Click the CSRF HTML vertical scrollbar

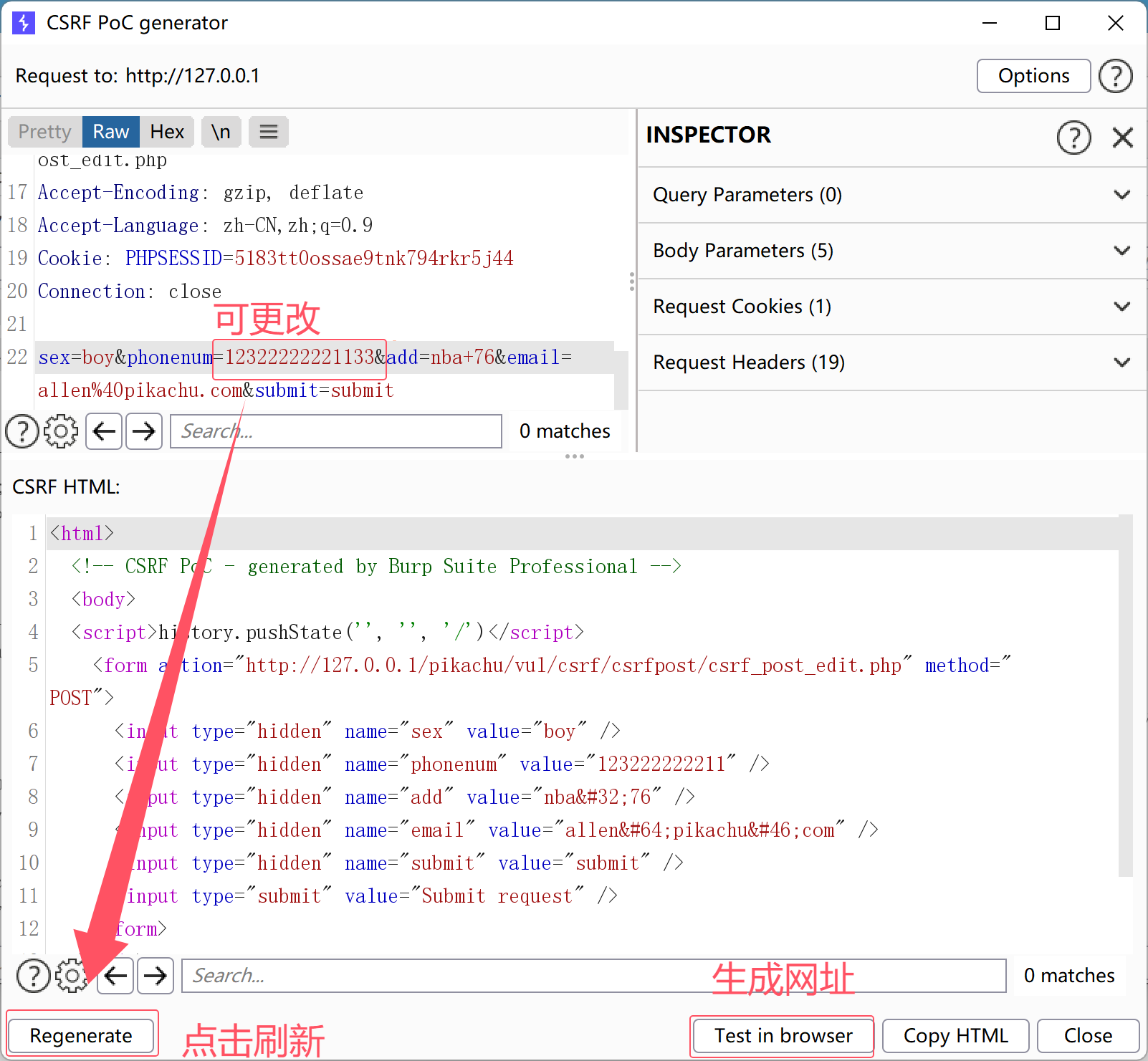1126,696
